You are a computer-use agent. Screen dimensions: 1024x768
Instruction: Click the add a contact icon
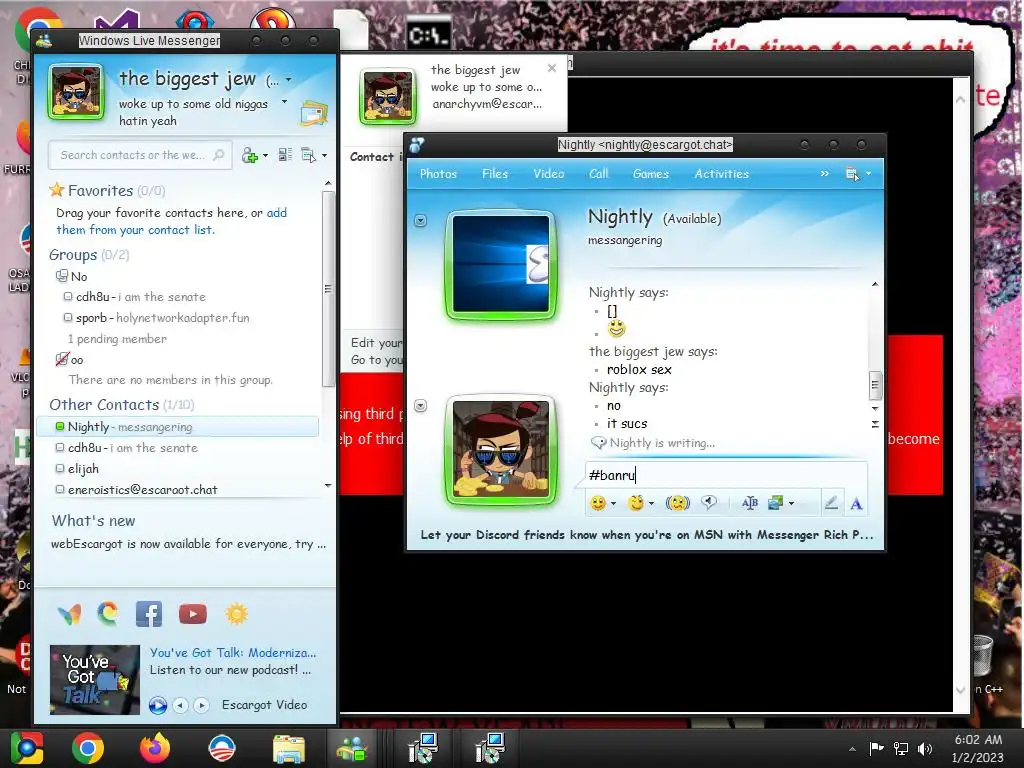(249, 155)
